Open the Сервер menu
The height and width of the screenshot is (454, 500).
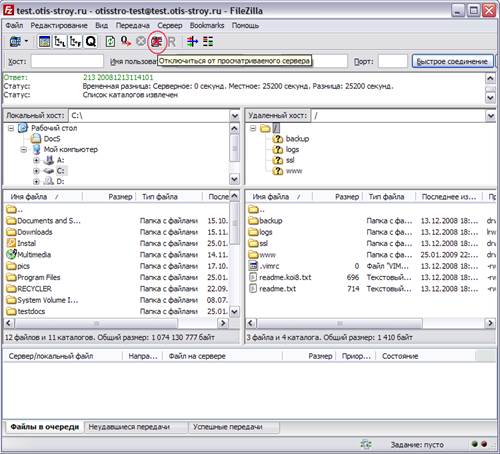[170, 25]
